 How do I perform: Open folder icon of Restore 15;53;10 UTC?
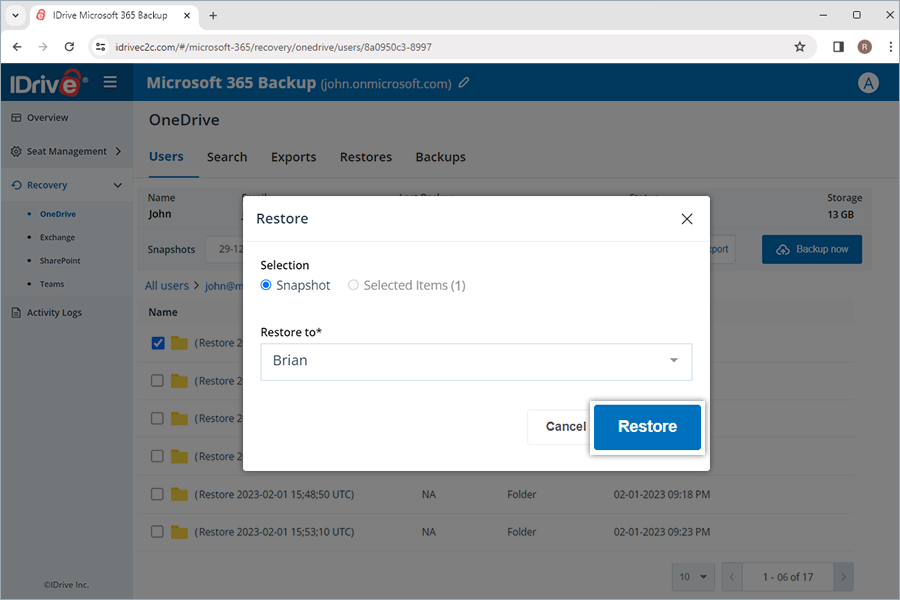[179, 532]
